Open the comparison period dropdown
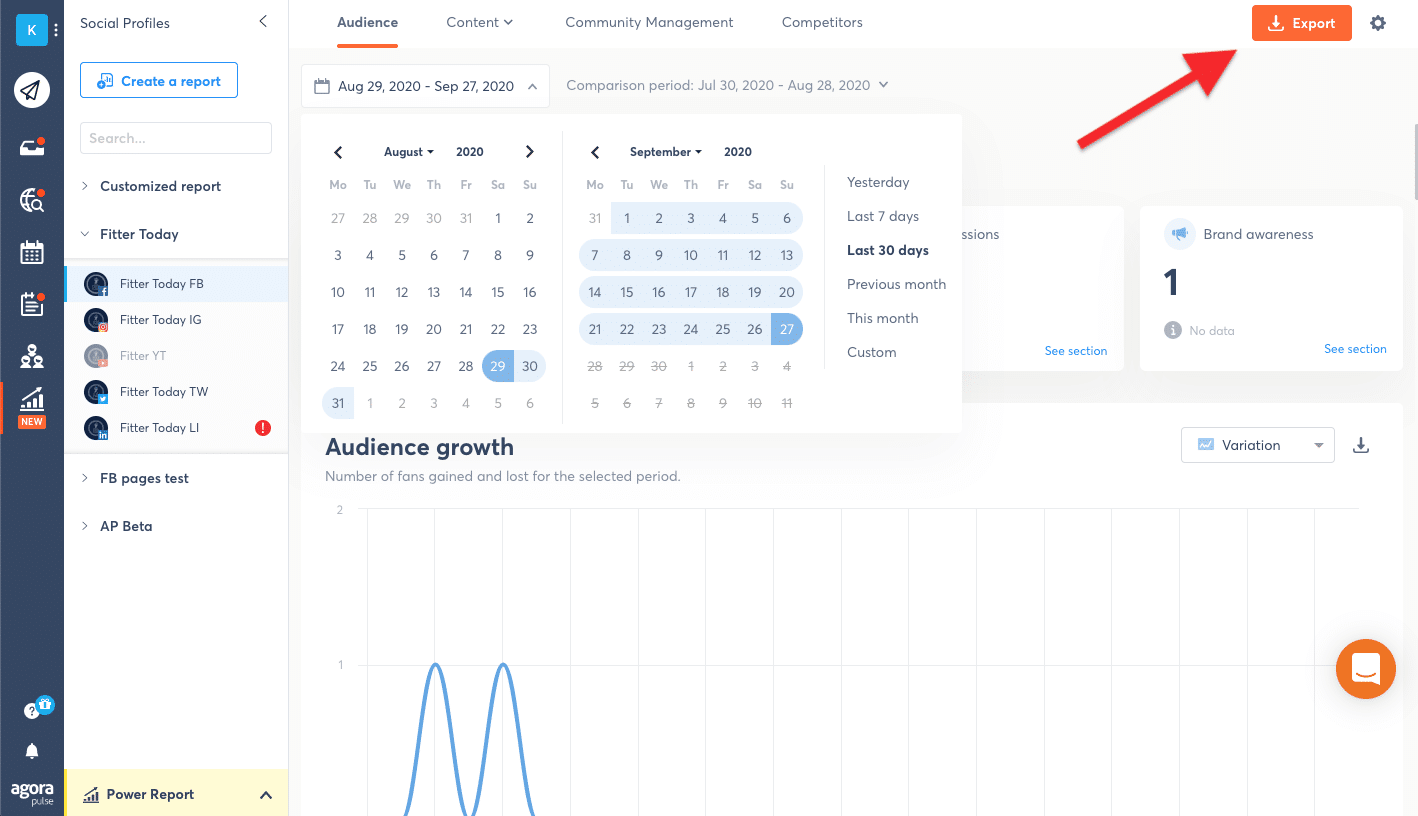This screenshot has width=1418, height=816. [727, 86]
